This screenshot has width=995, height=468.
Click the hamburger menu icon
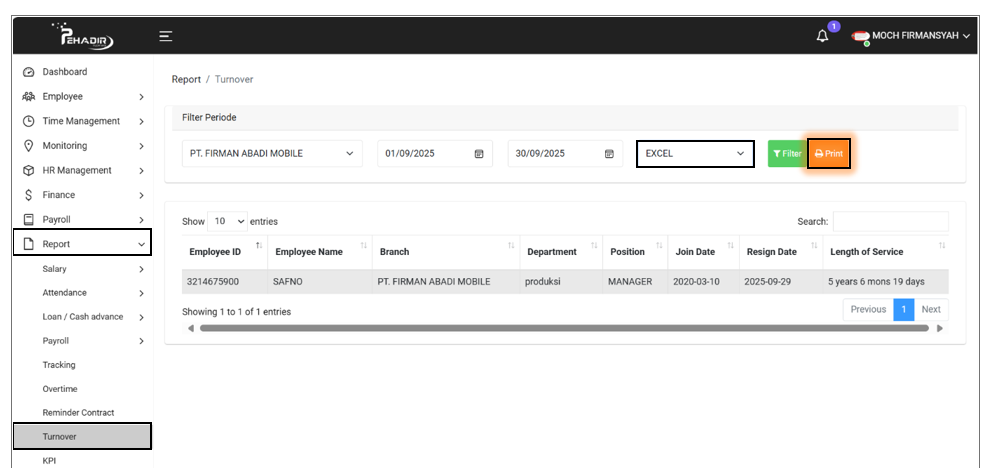click(x=166, y=36)
